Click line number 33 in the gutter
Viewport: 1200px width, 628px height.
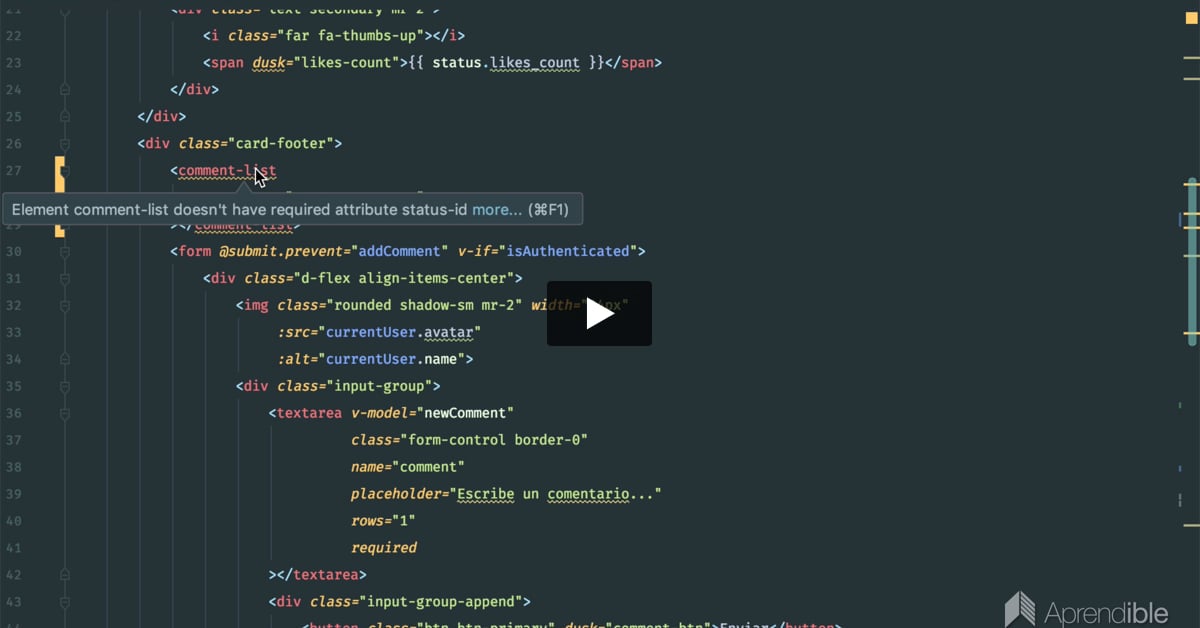13,332
